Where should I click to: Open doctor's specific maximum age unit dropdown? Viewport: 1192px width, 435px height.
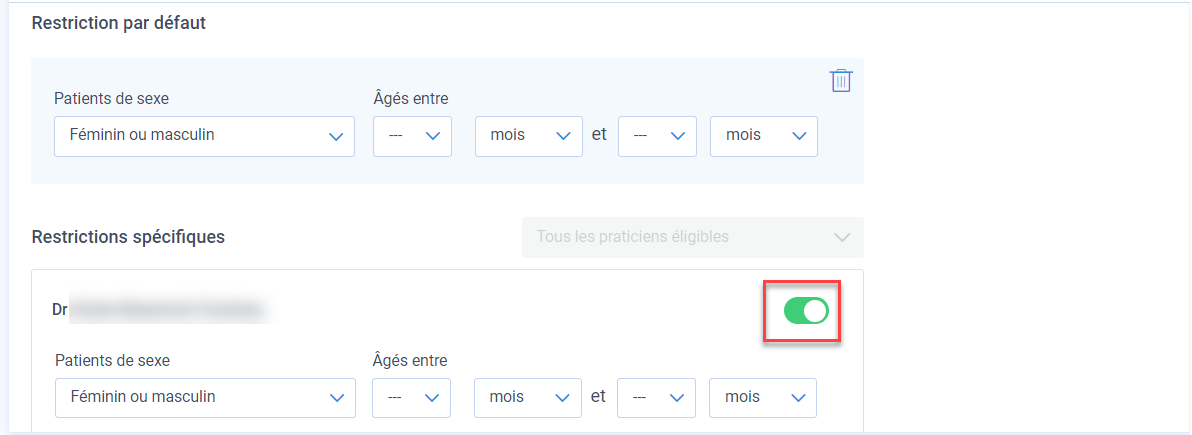pos(763,398)
